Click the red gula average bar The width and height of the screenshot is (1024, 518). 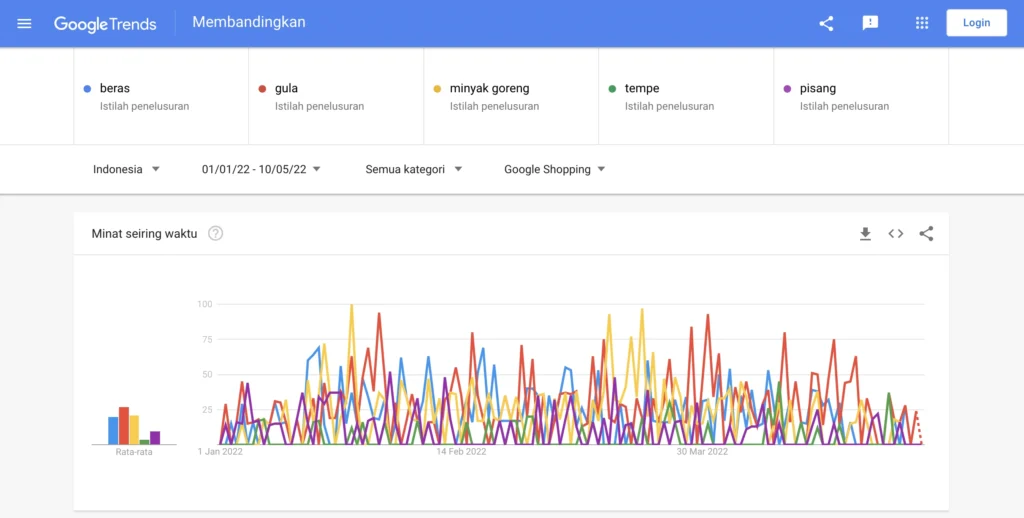tap(123, 425)
